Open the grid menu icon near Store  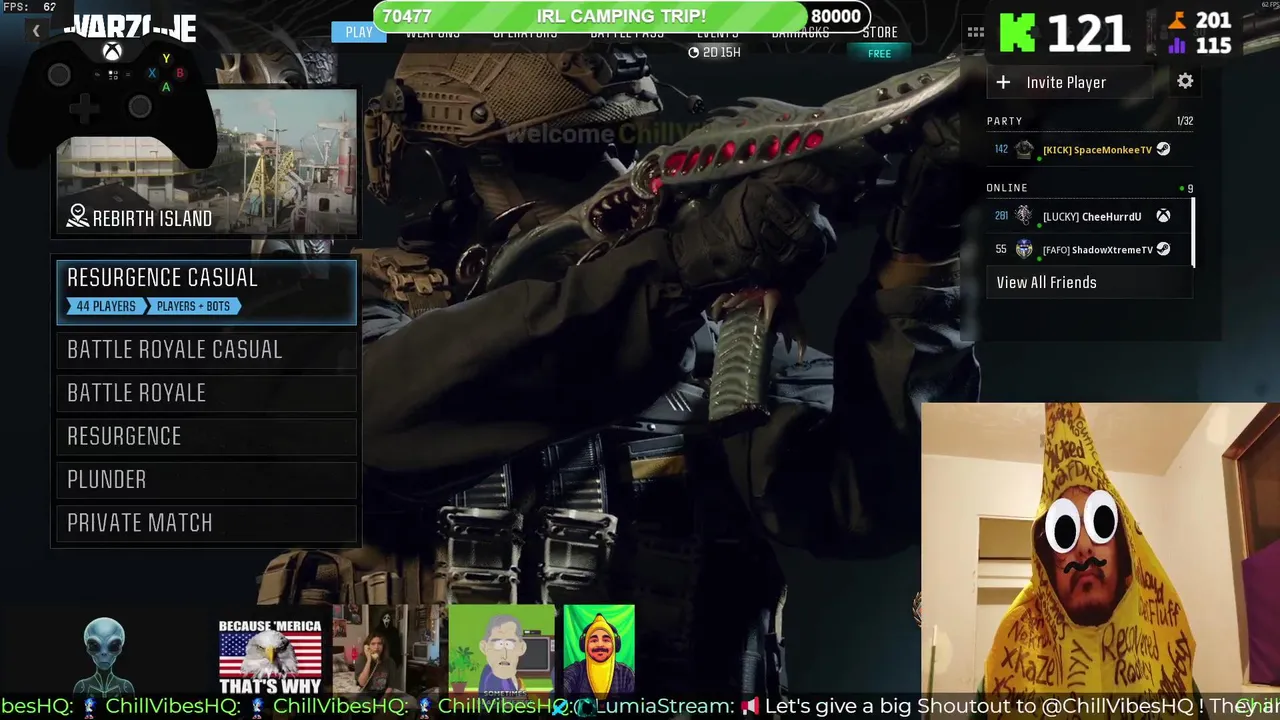click(x=975, y=32)
